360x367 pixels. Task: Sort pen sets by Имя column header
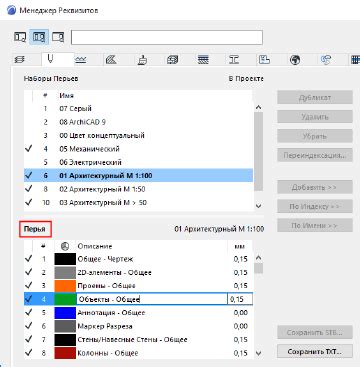pyautogui.click(x=66, y=95)
